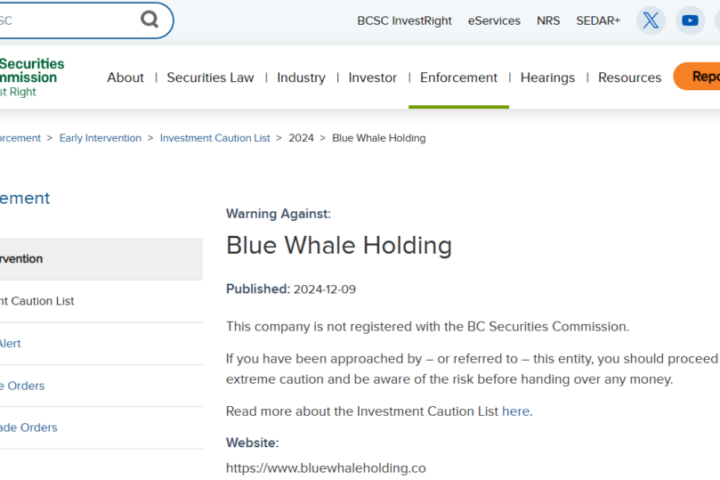The width and height of the screenshot is (720, 480).
Task: Click the Blue Whale Holding breadcrumb text
Action: [379, 138]
